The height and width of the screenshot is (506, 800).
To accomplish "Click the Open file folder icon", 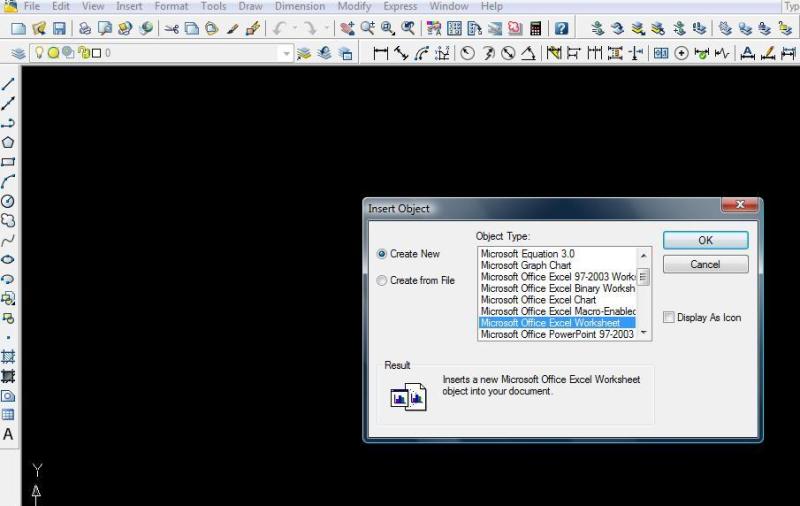I will (39, 29).
